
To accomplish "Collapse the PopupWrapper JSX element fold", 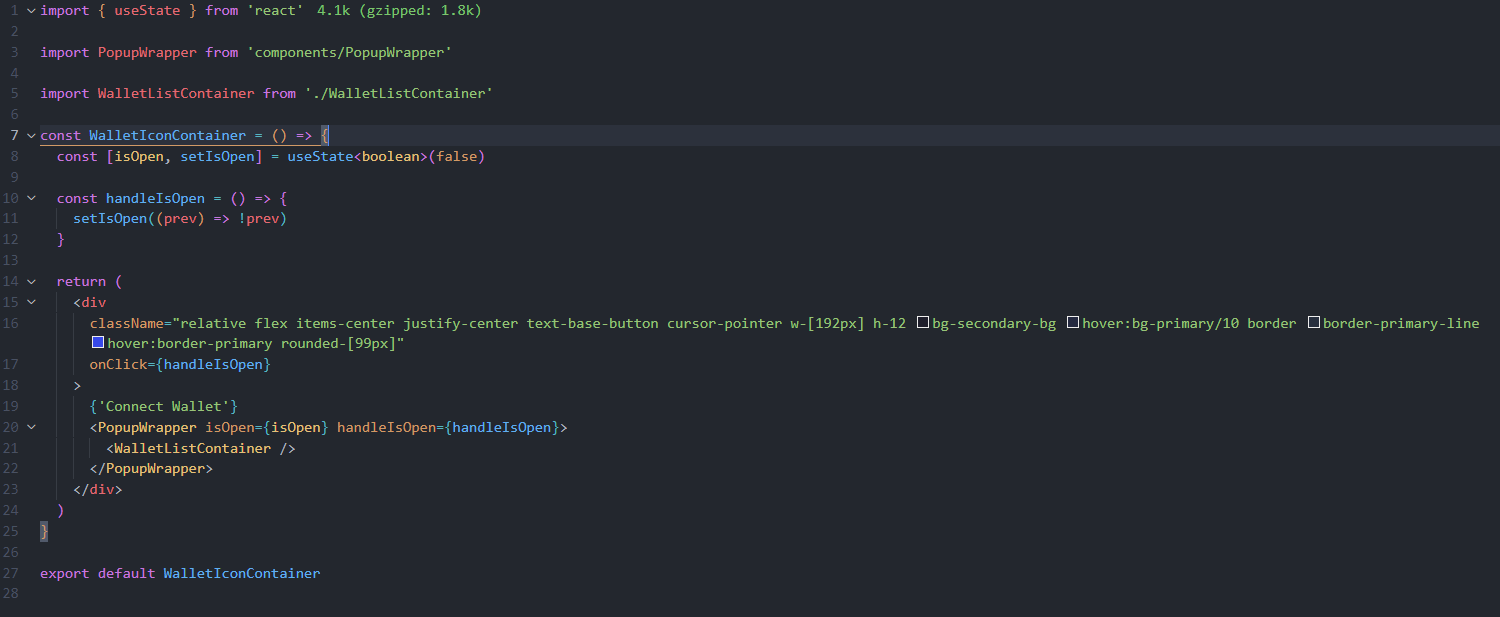I will click(30, 426).
